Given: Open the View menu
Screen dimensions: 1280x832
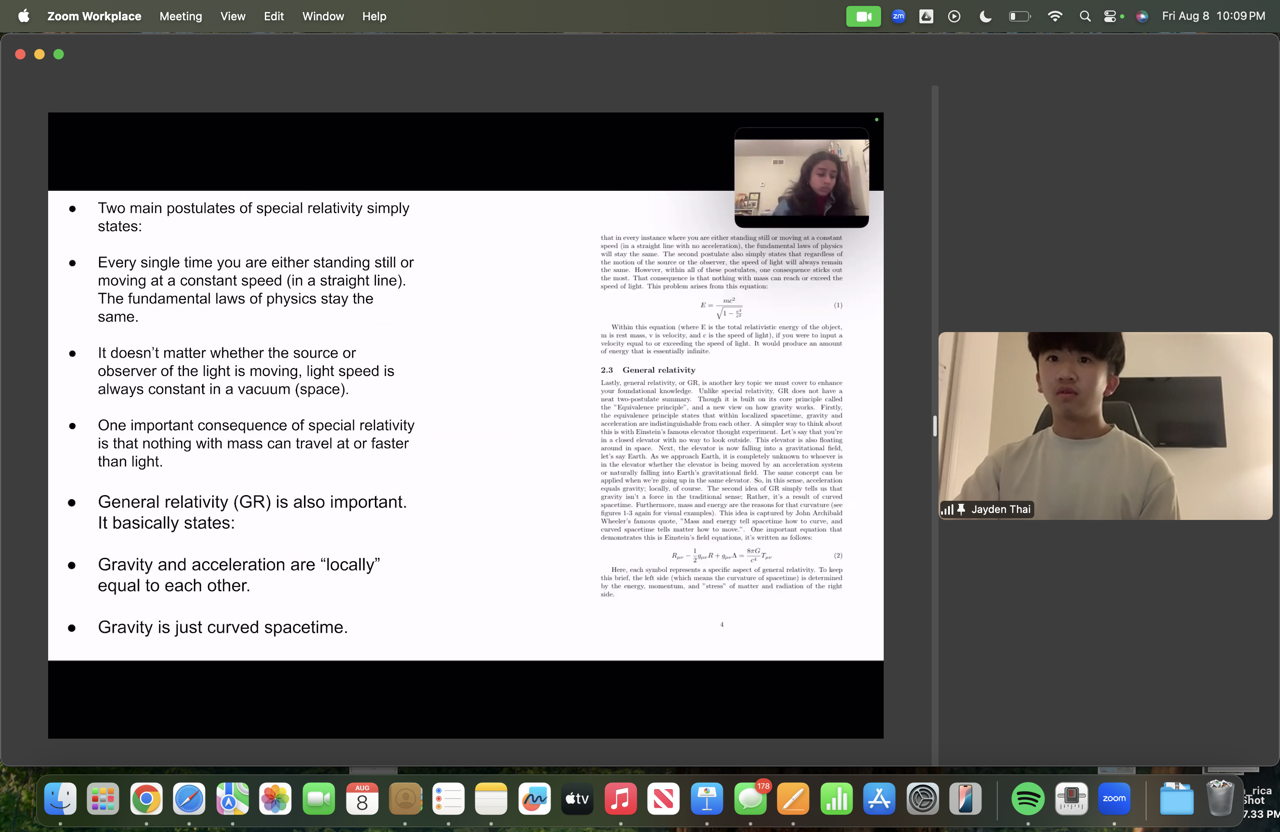Looking at the screenshot, I should coord(232,16).
